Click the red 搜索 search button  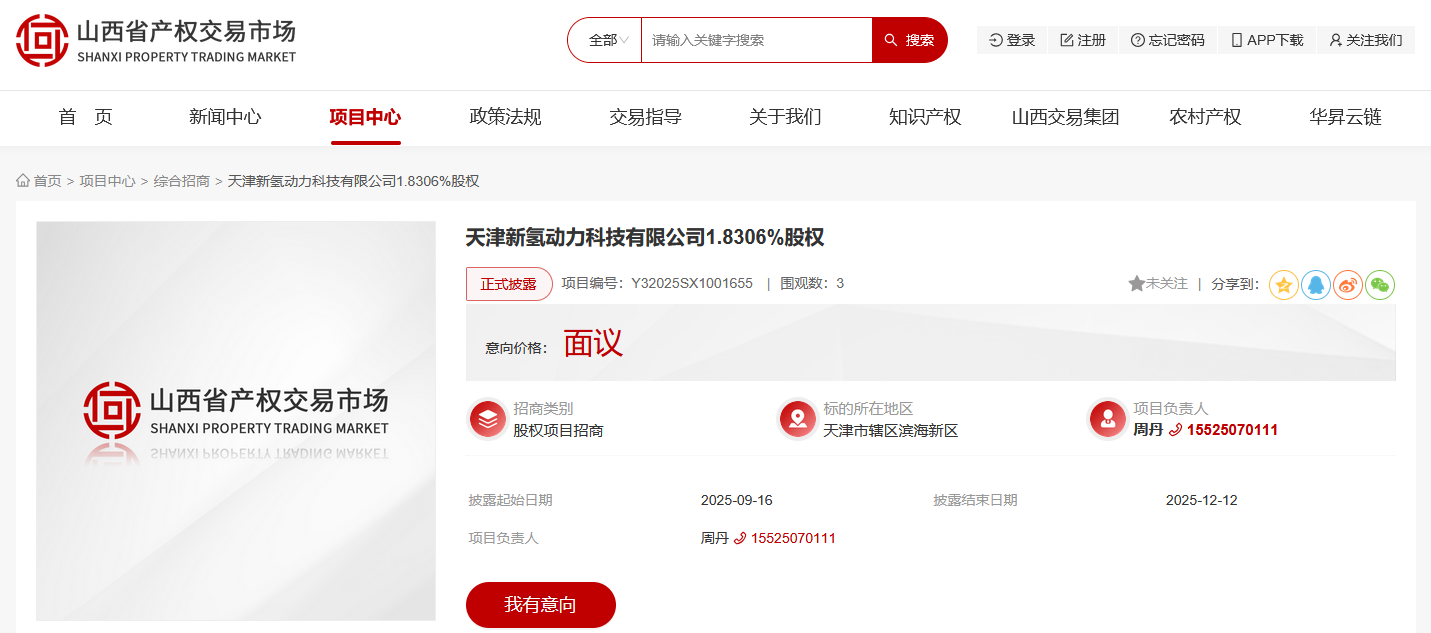(x=909, y=40)
